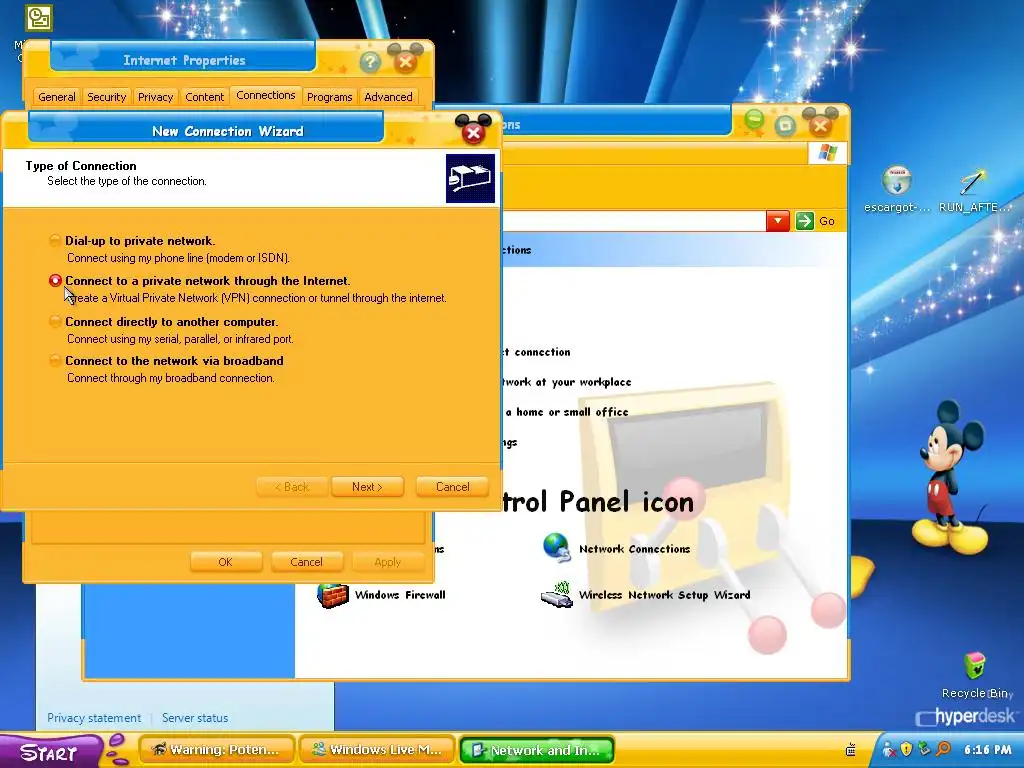Click the safely remove hardware tray icon
The height and width of the screenshot is (768, 1024).
(x=924, y=749)
